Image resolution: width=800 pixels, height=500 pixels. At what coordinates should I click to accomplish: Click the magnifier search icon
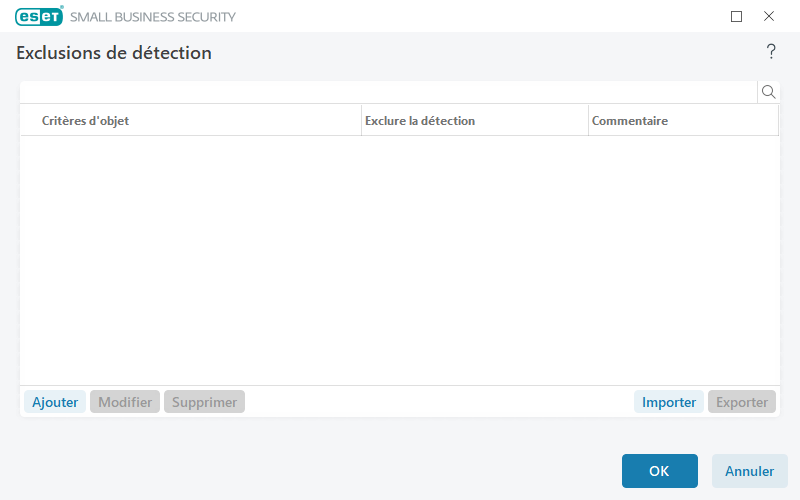point(769,92)
